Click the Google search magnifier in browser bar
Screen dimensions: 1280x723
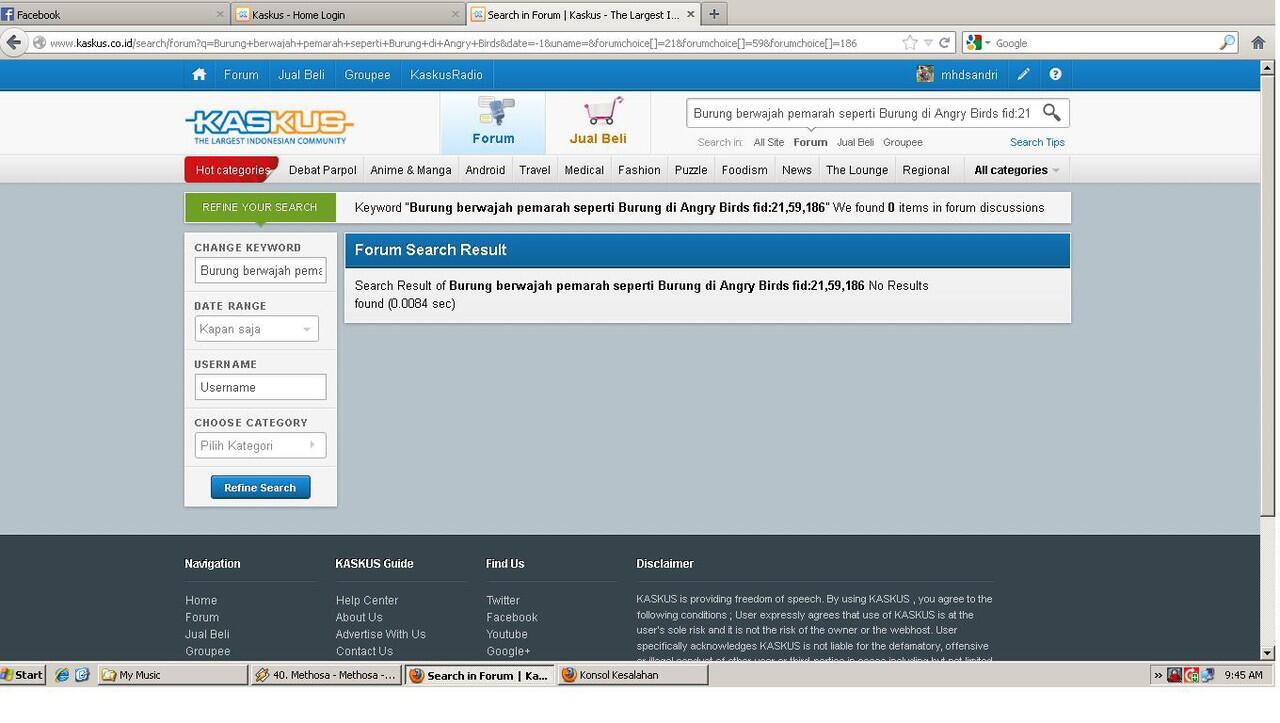1227,43
